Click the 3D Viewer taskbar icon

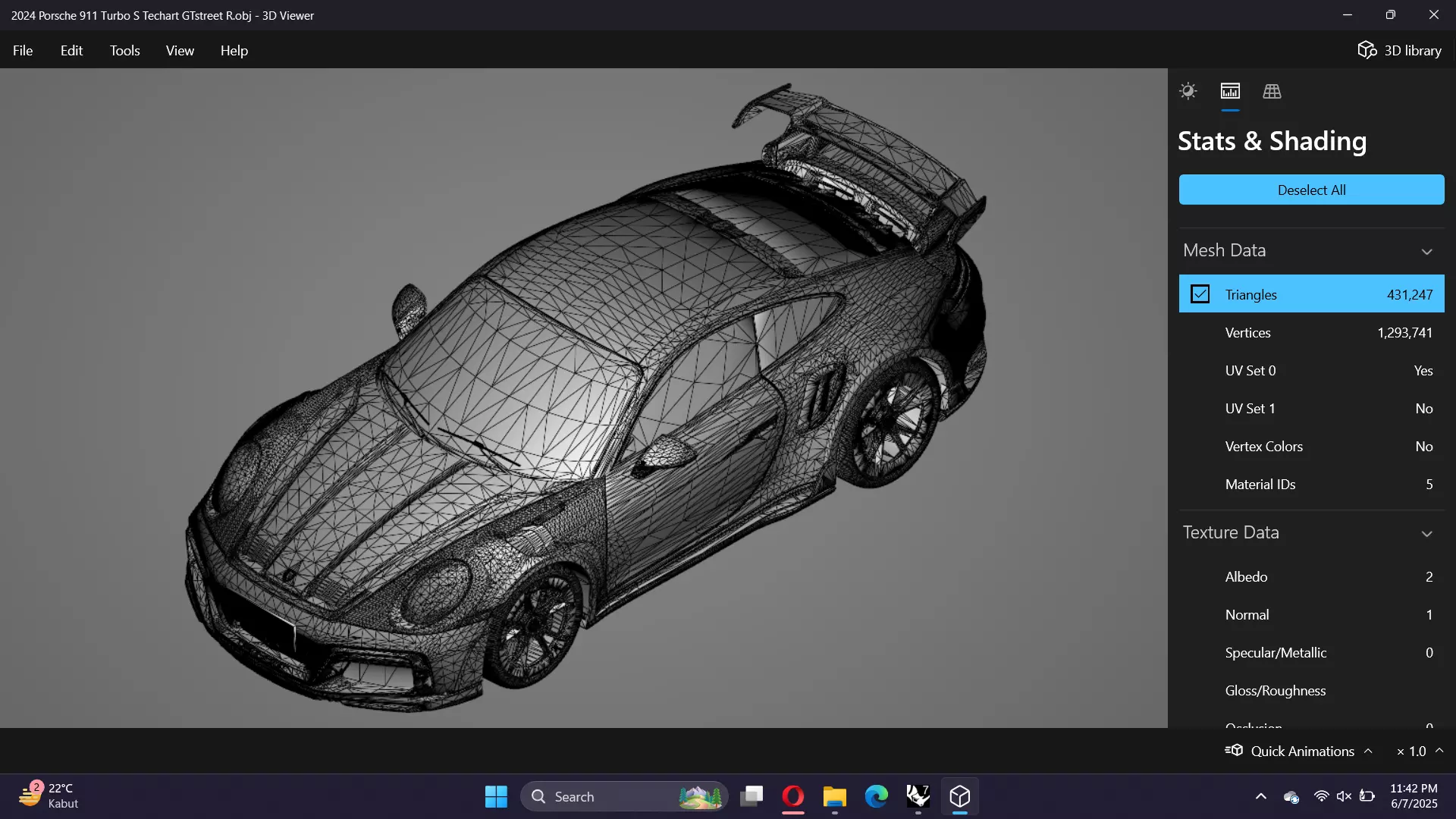[x=960, y=796]
